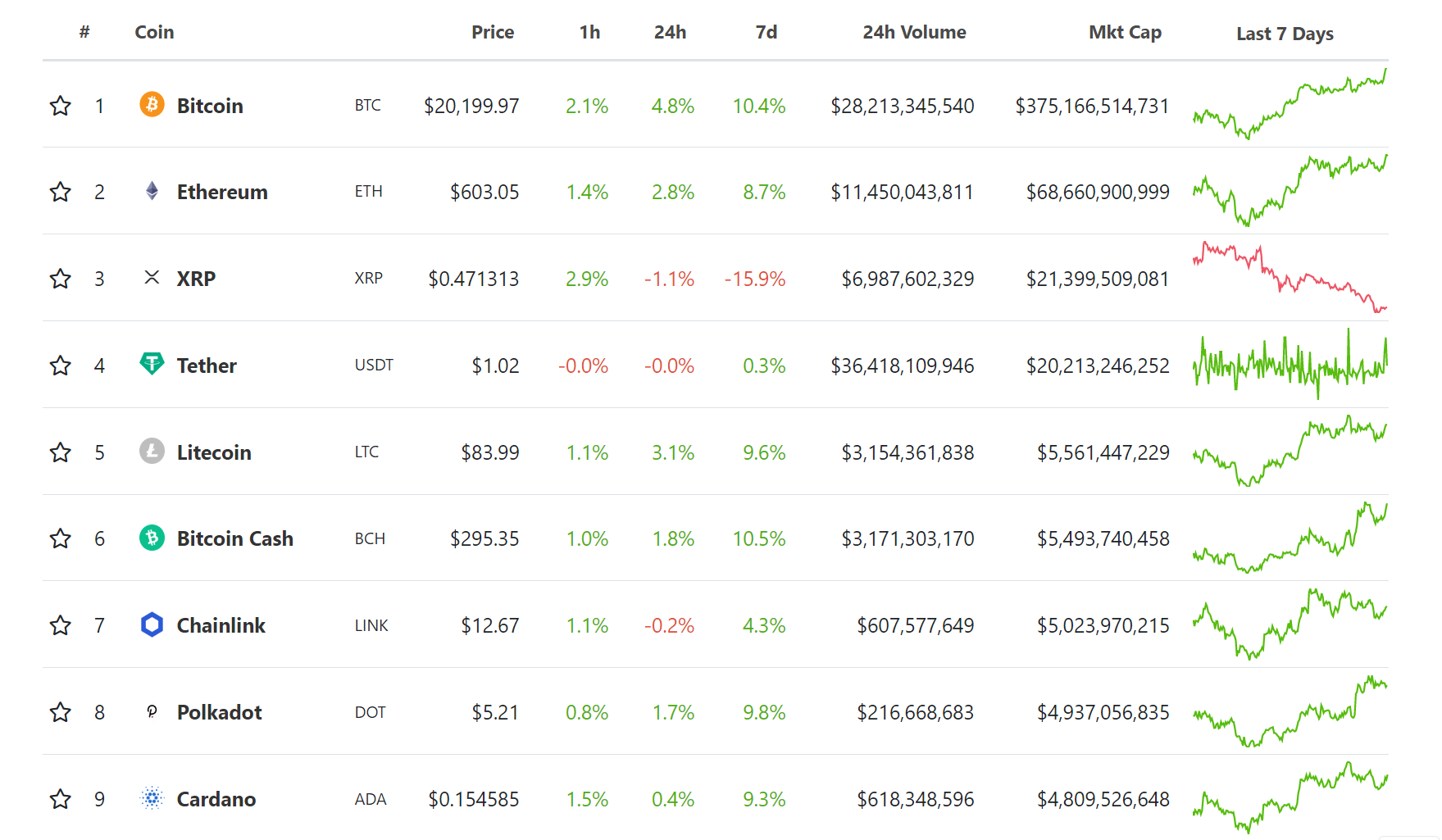The width and height of the screenshot is (1442, 840).
Task: View Tether 7-day sparkline chart
Action: click(1290, 364)
